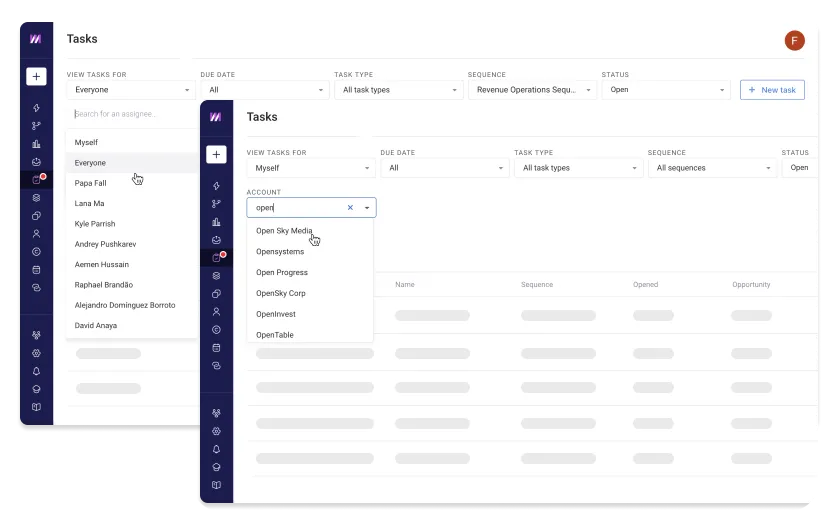Click the gear settings icon in the back window sidebar
The height and width of the screenshot is (525, 837).
coord(36,353)
